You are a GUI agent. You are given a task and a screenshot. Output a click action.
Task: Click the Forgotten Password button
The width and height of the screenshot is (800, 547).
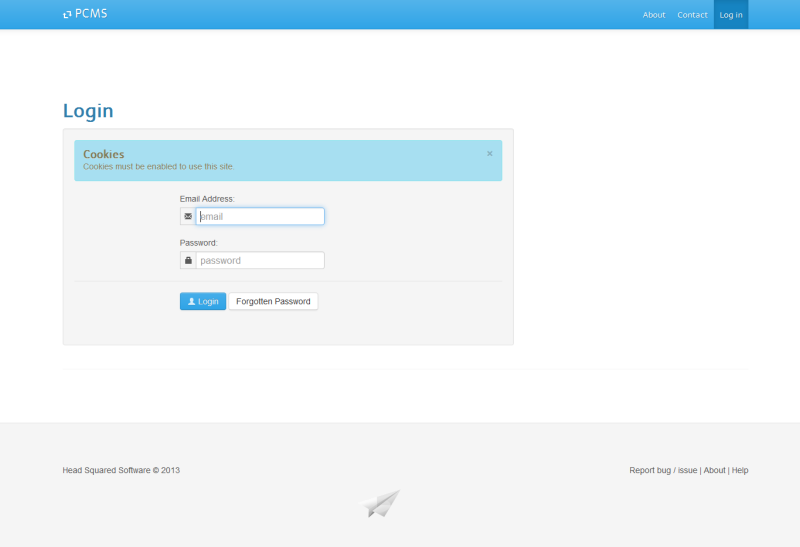pyautogui.click(x=273, y=301)
